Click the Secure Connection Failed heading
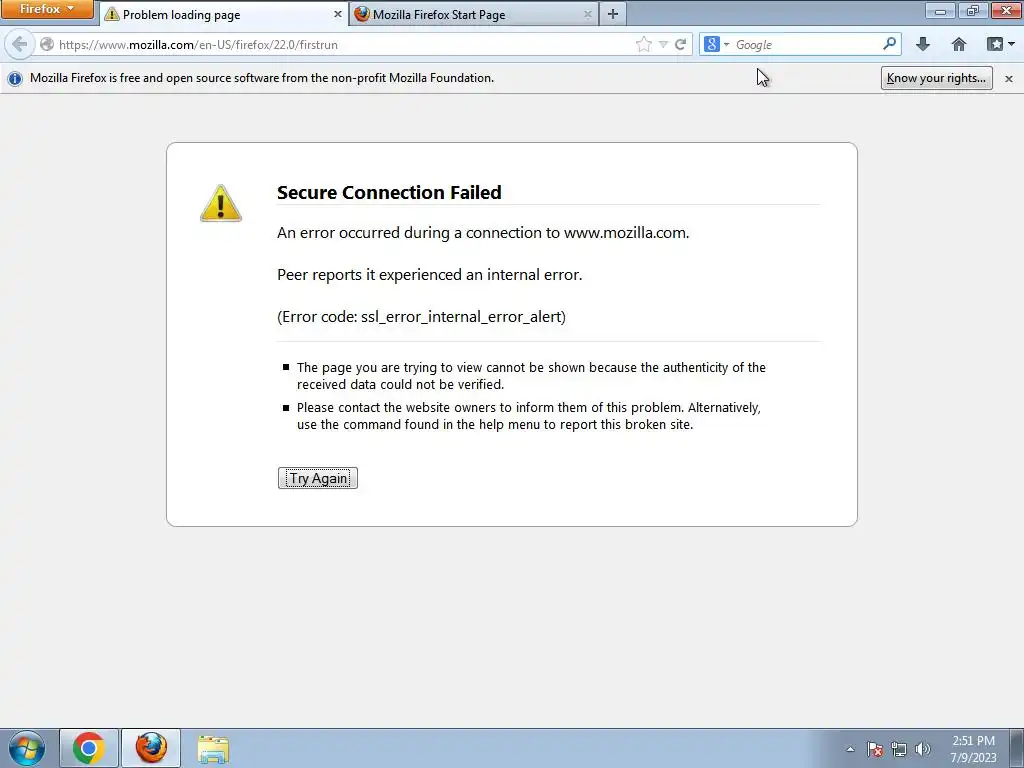 click(x=389, y=192)
